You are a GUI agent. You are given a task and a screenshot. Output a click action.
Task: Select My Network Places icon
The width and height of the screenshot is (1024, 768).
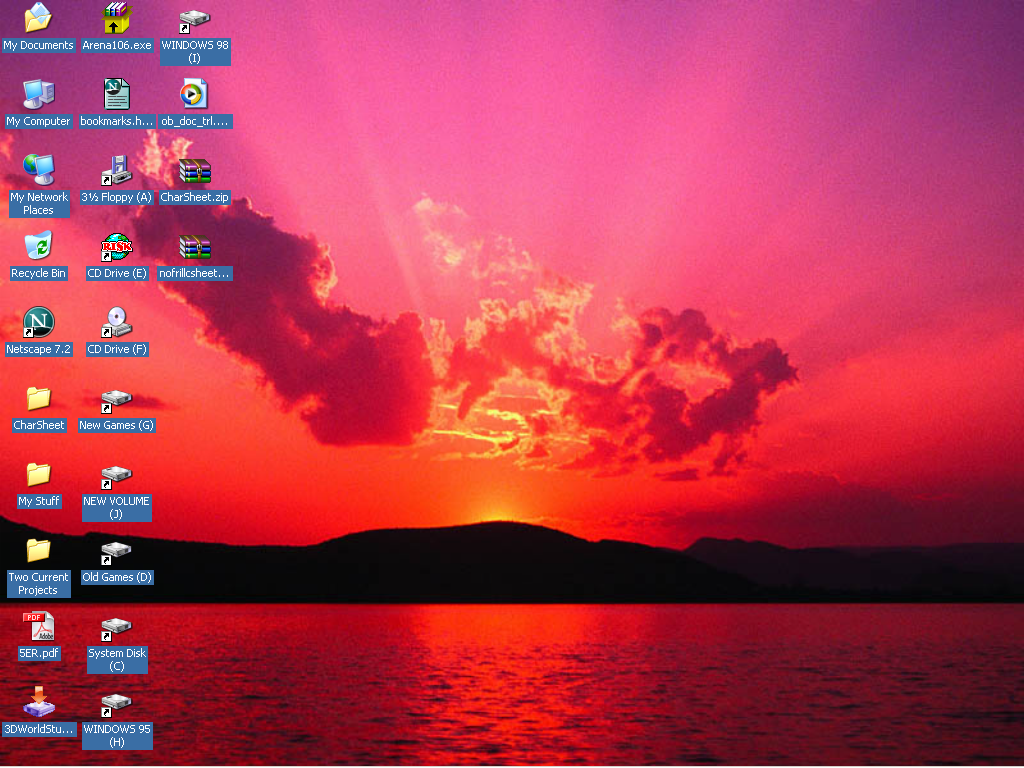(x=38, y=170)
